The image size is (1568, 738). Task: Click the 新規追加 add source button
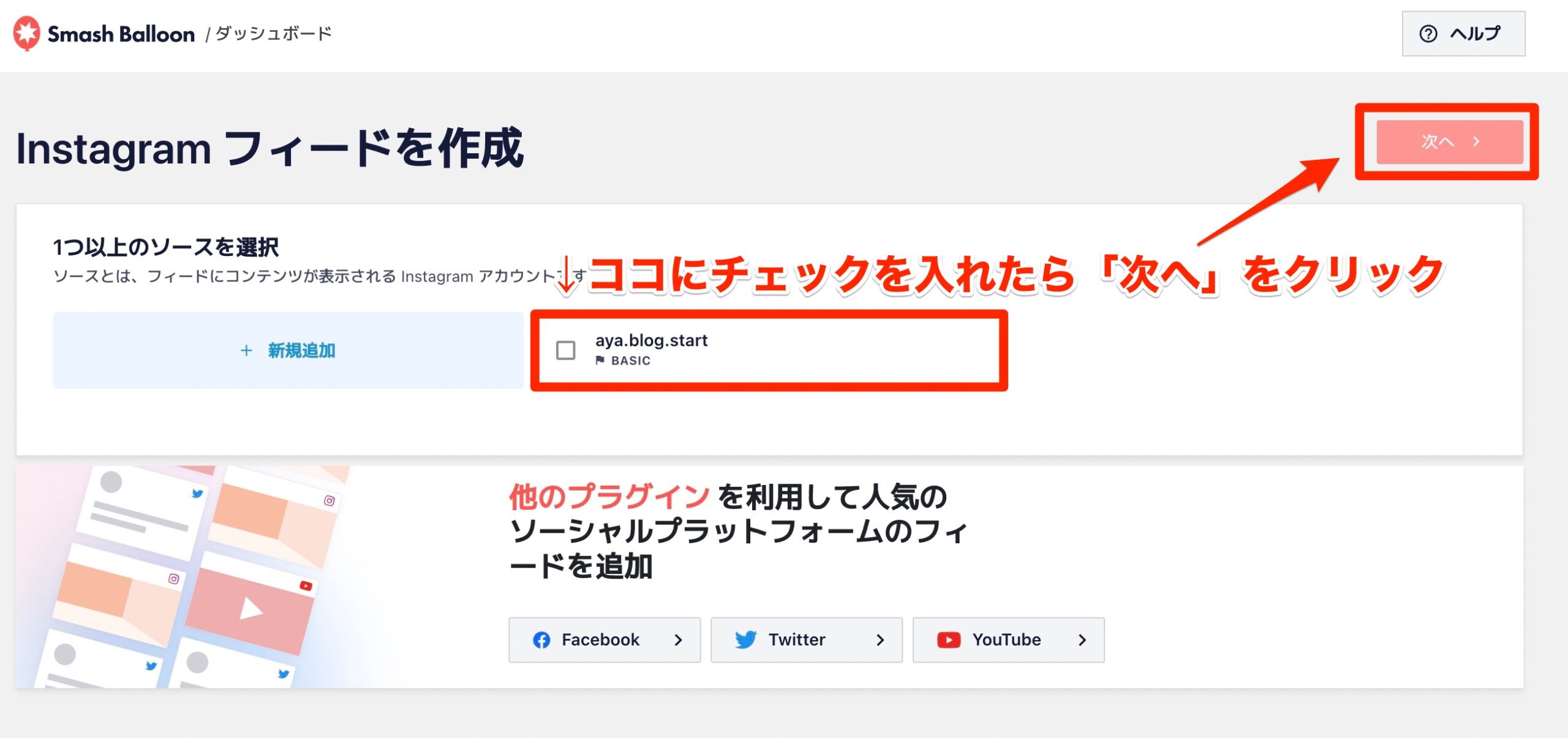coord(288,350)
